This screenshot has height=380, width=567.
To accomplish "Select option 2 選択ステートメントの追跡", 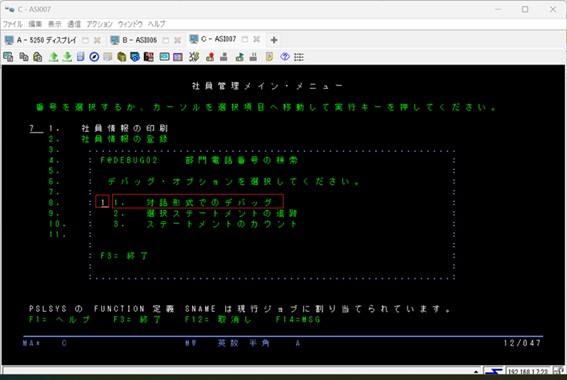I will tap(205, 213).
